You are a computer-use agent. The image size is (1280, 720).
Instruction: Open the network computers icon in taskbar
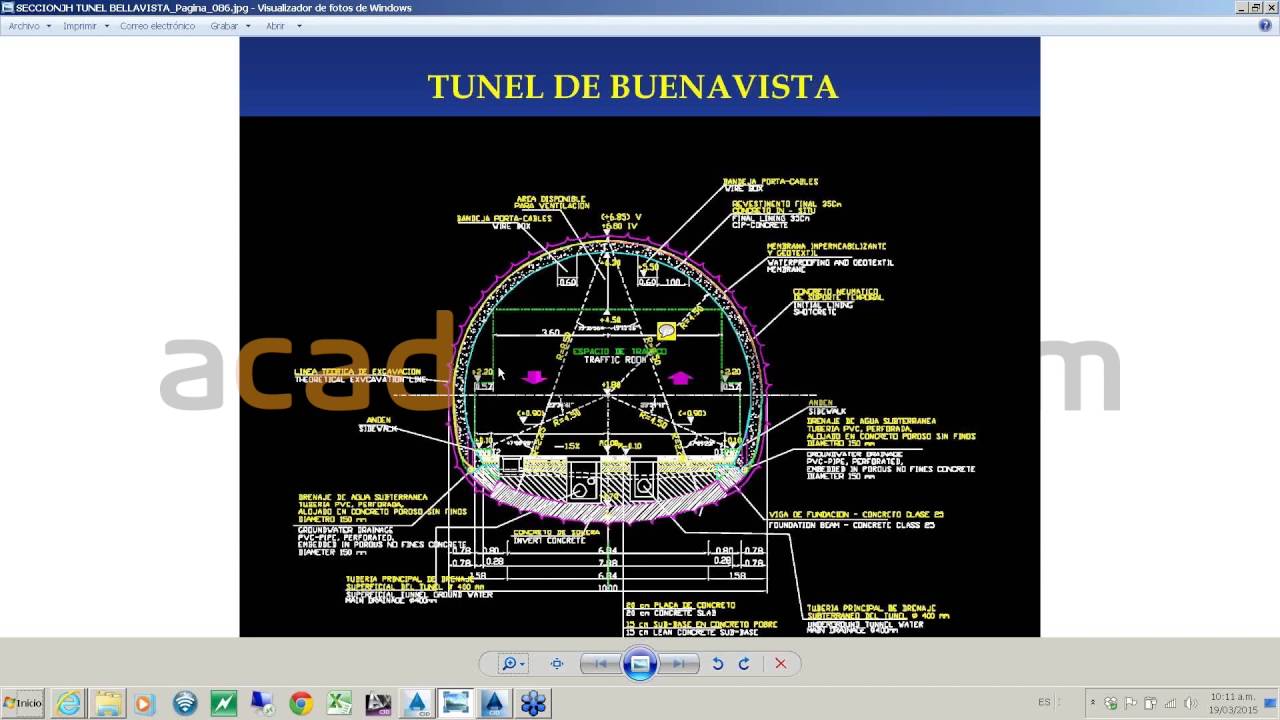pos(262,703)
